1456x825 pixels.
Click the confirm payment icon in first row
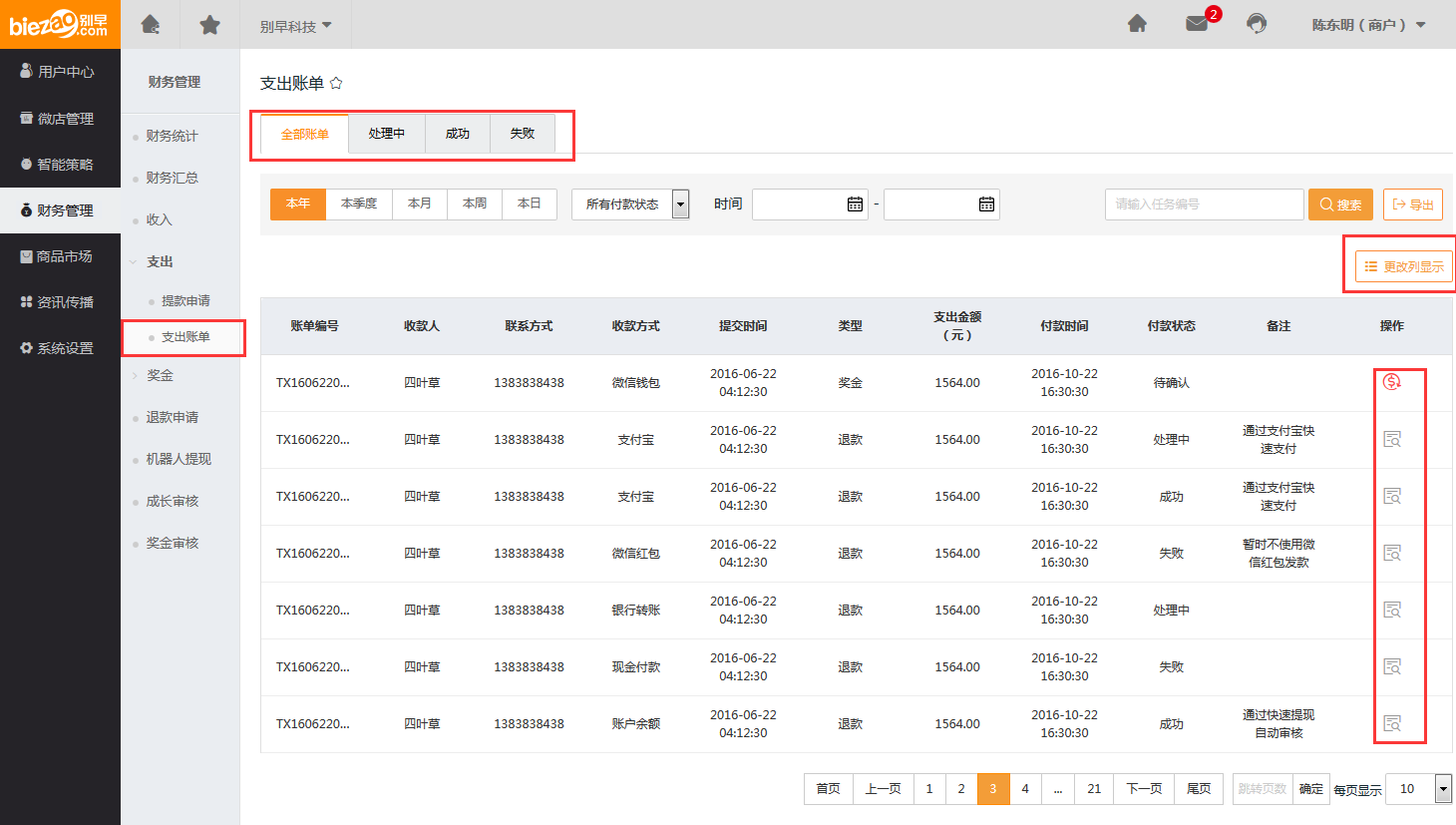coord(1392,382)
